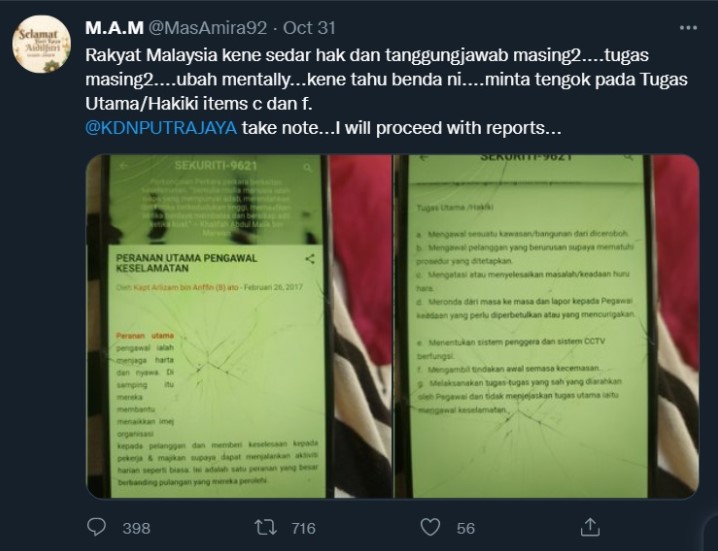Retweet this post via the retweet icon

266,527
